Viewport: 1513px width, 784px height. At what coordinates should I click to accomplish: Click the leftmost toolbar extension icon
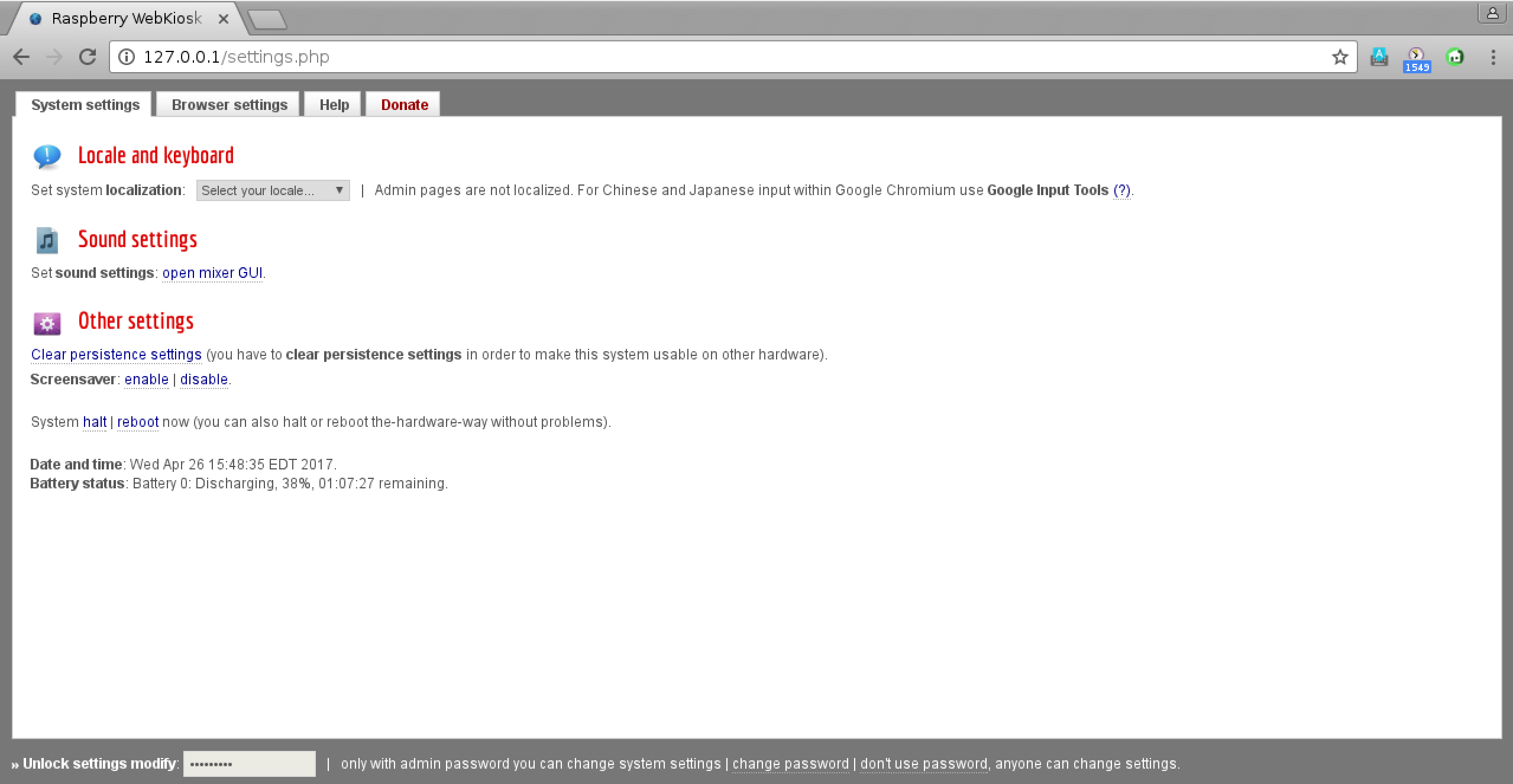tap(1379, 57)
